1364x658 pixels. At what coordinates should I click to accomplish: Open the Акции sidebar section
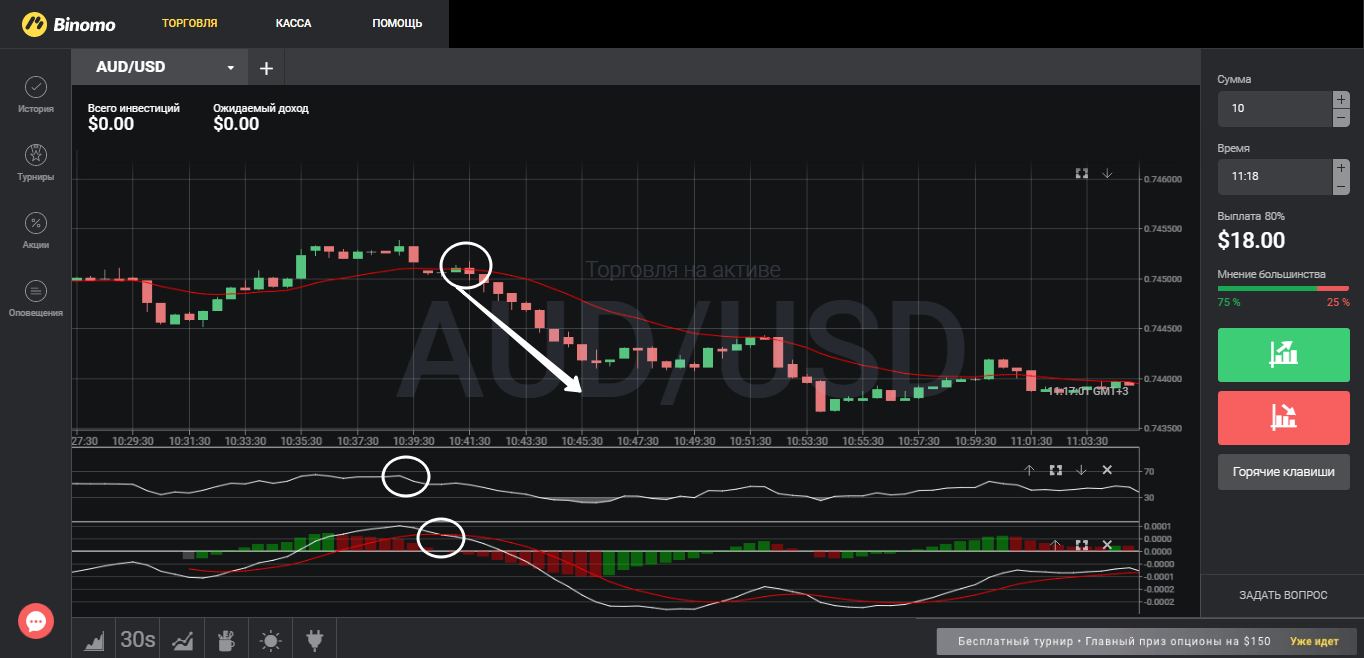point(35,231)
